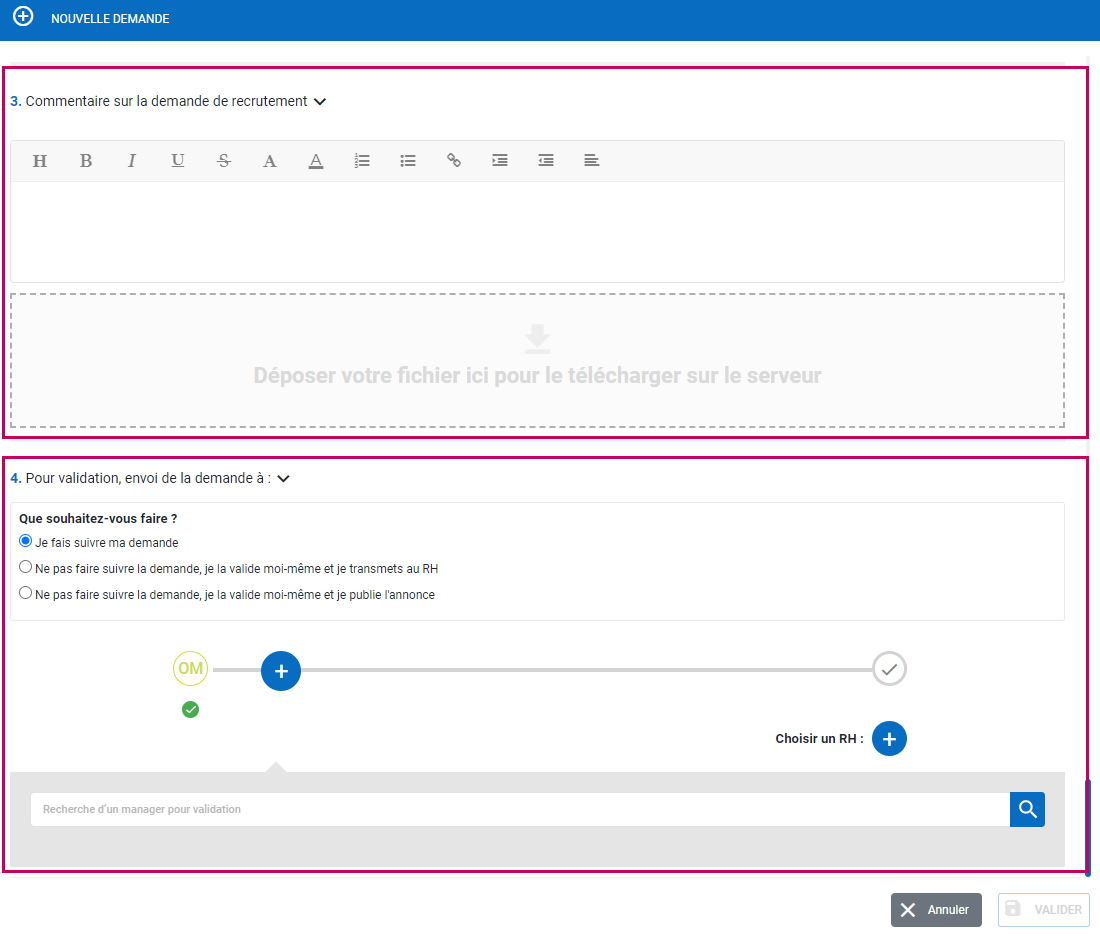Open the text highlight color picker
This screenshot has height=938, width=1100.
click(316, 161)
